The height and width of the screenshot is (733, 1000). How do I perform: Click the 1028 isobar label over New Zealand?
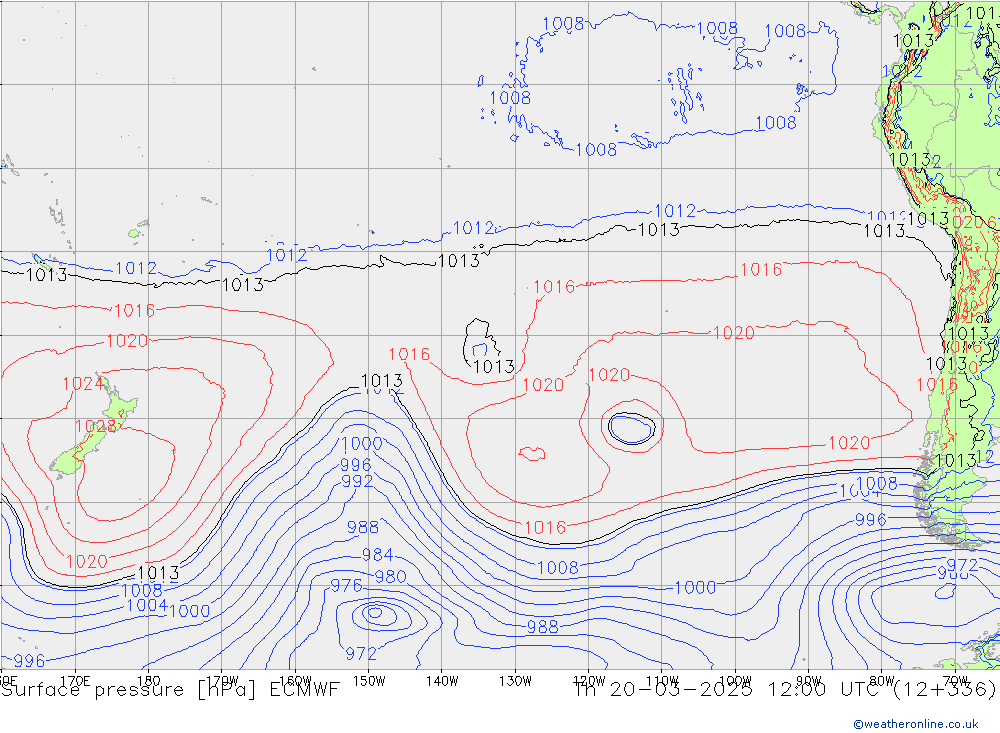click(x=95, y=426)
